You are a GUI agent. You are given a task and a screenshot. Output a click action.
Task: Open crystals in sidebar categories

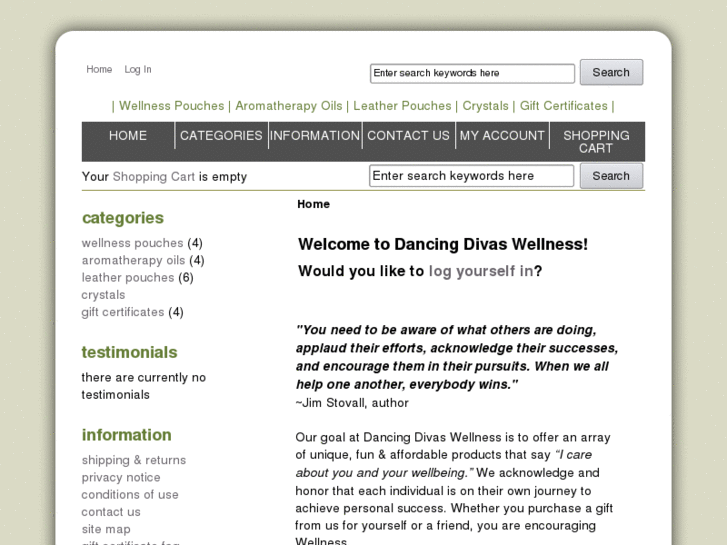click(103, 295)
